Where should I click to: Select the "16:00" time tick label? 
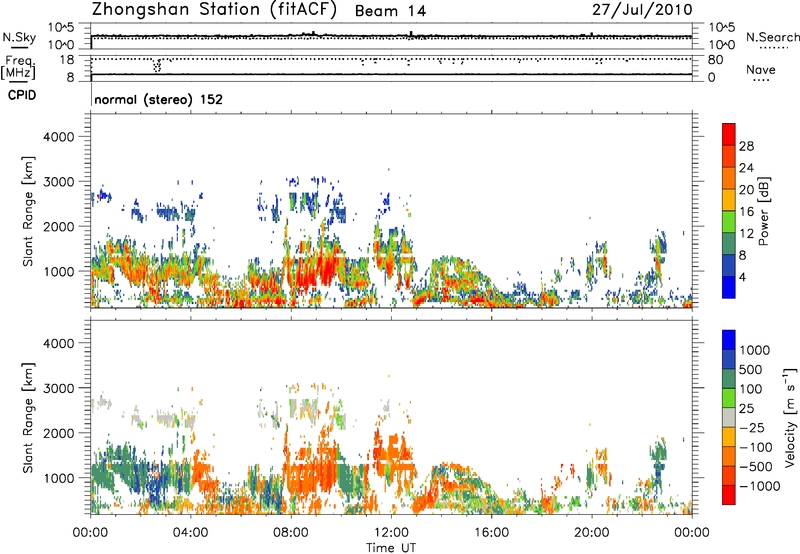click(492, 533)
